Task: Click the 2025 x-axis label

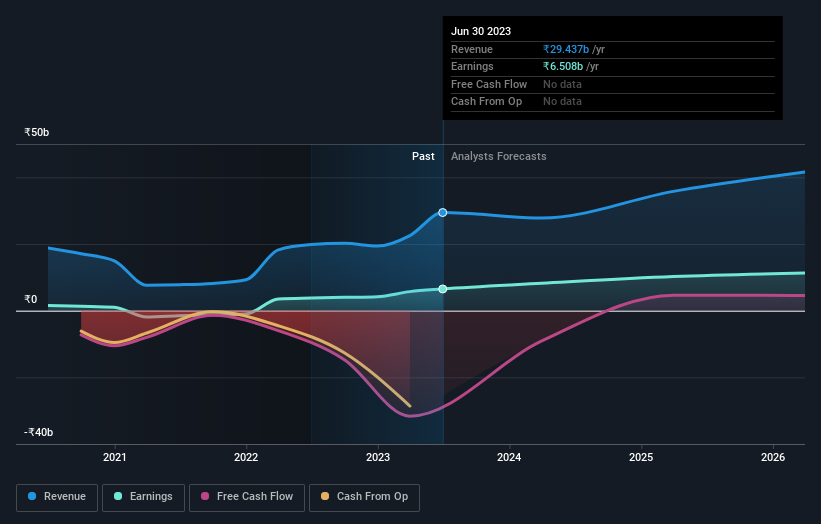Action: [x=641, y=458]
